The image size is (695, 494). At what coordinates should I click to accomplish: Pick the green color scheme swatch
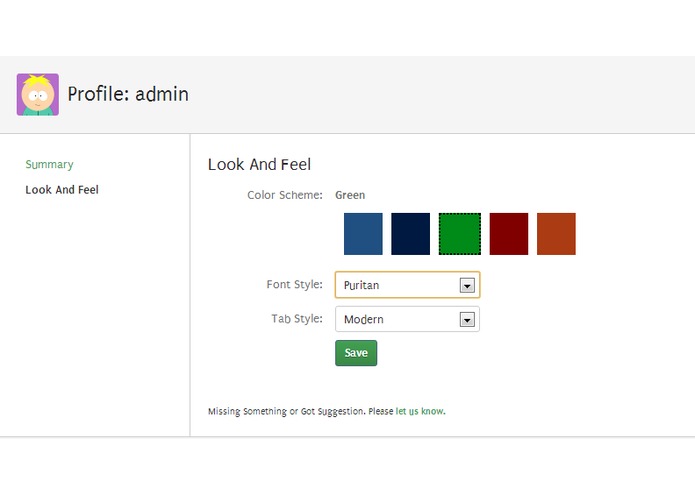[460, 234]
